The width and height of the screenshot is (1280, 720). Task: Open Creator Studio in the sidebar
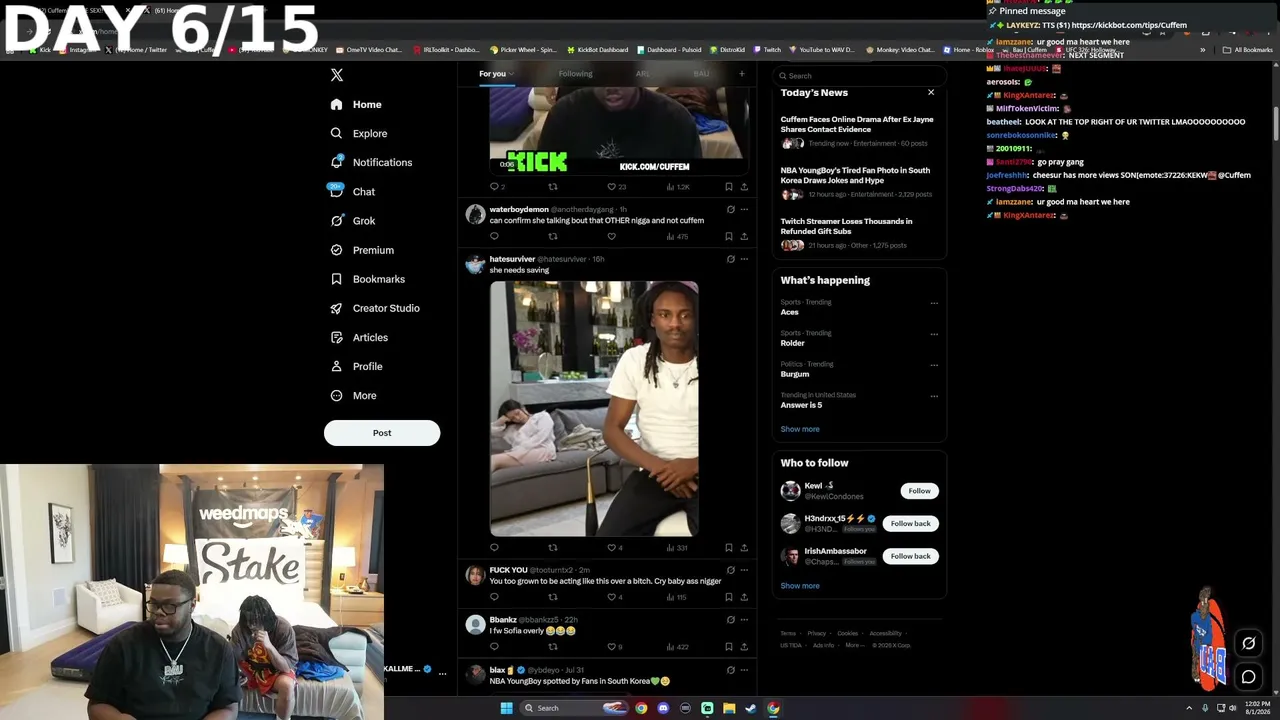point(375,308)
